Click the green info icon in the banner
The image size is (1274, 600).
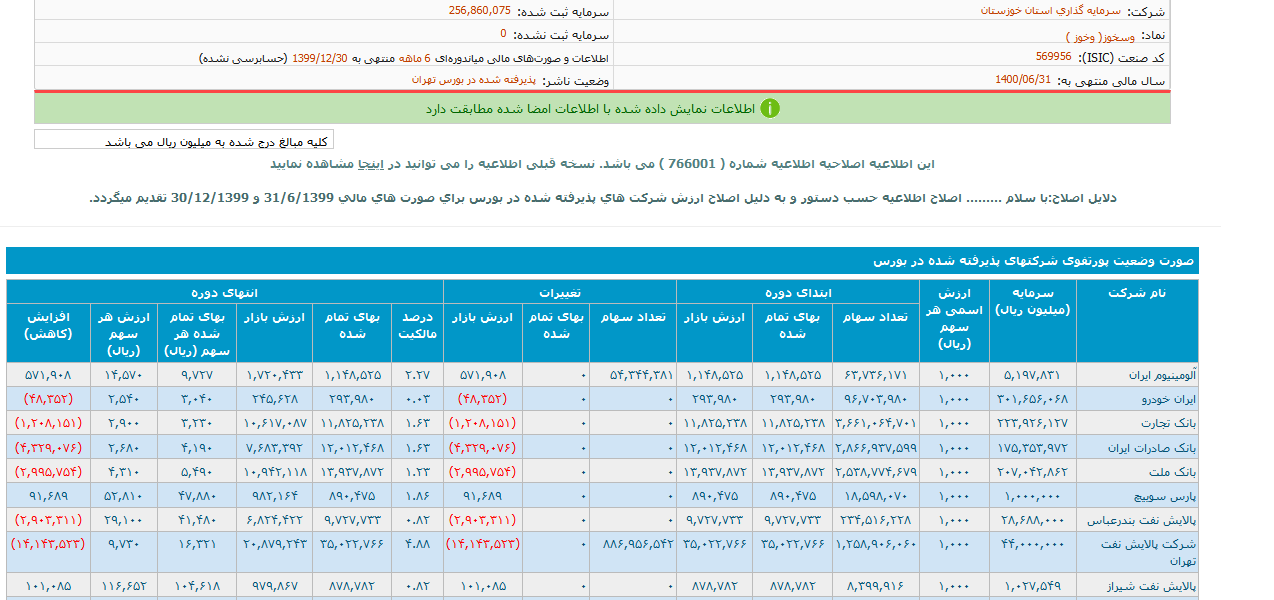click(769, 108)
